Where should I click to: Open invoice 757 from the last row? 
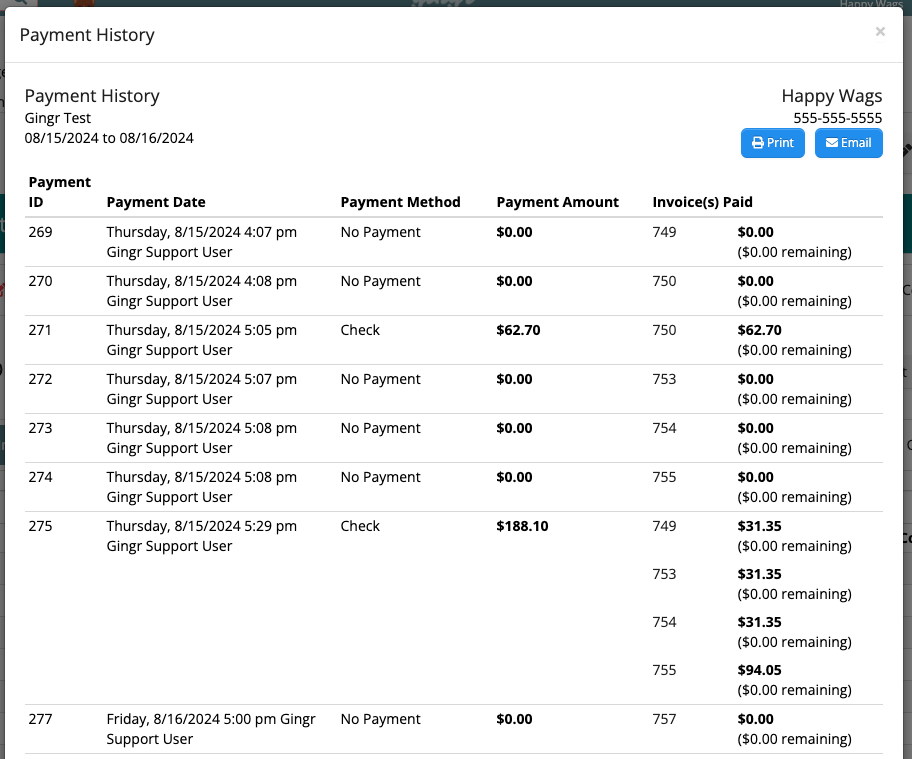(x=664, y=718)
